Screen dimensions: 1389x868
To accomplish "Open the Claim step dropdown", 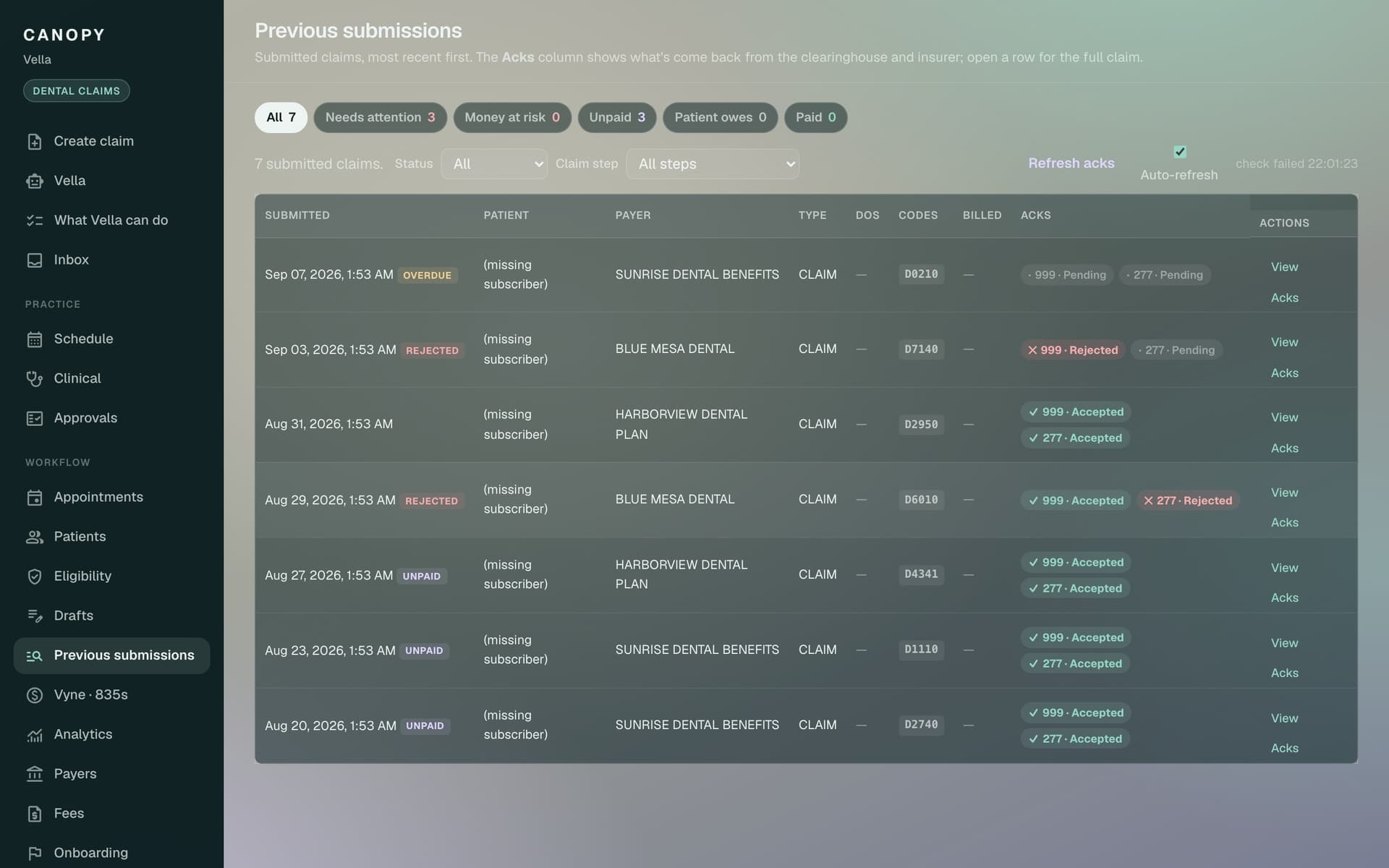I will pos(713,164).
